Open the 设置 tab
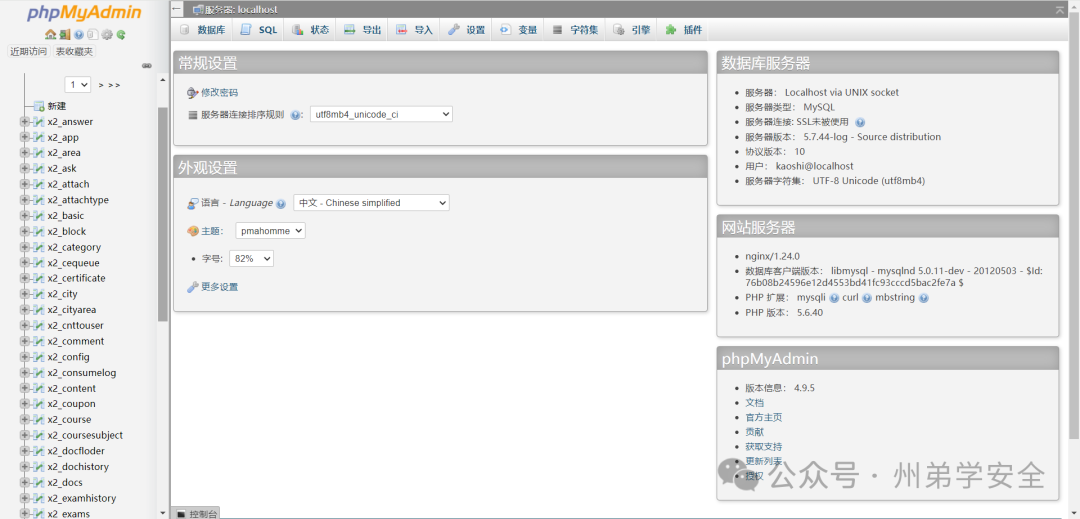 click(466, 30)
